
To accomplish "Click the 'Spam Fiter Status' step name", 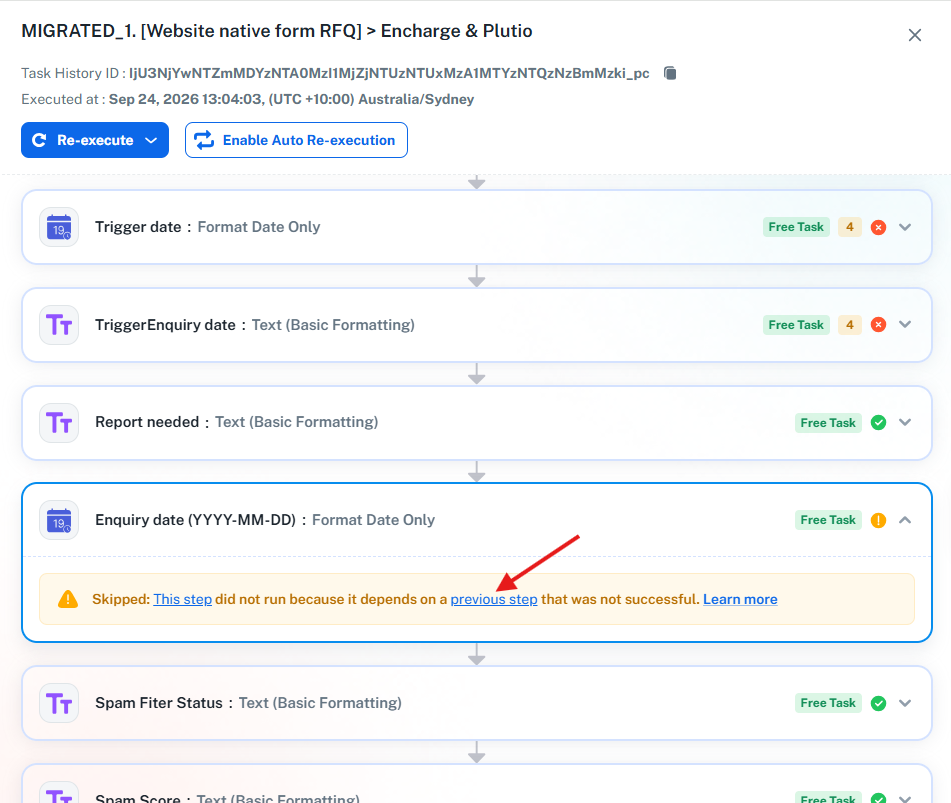I will click(159, 703).
